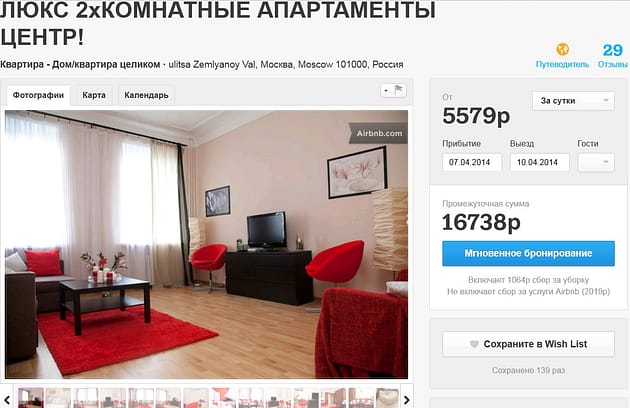630x408 pixels.
Task: Click the main living room photo
Action: (x=206, y=244)
